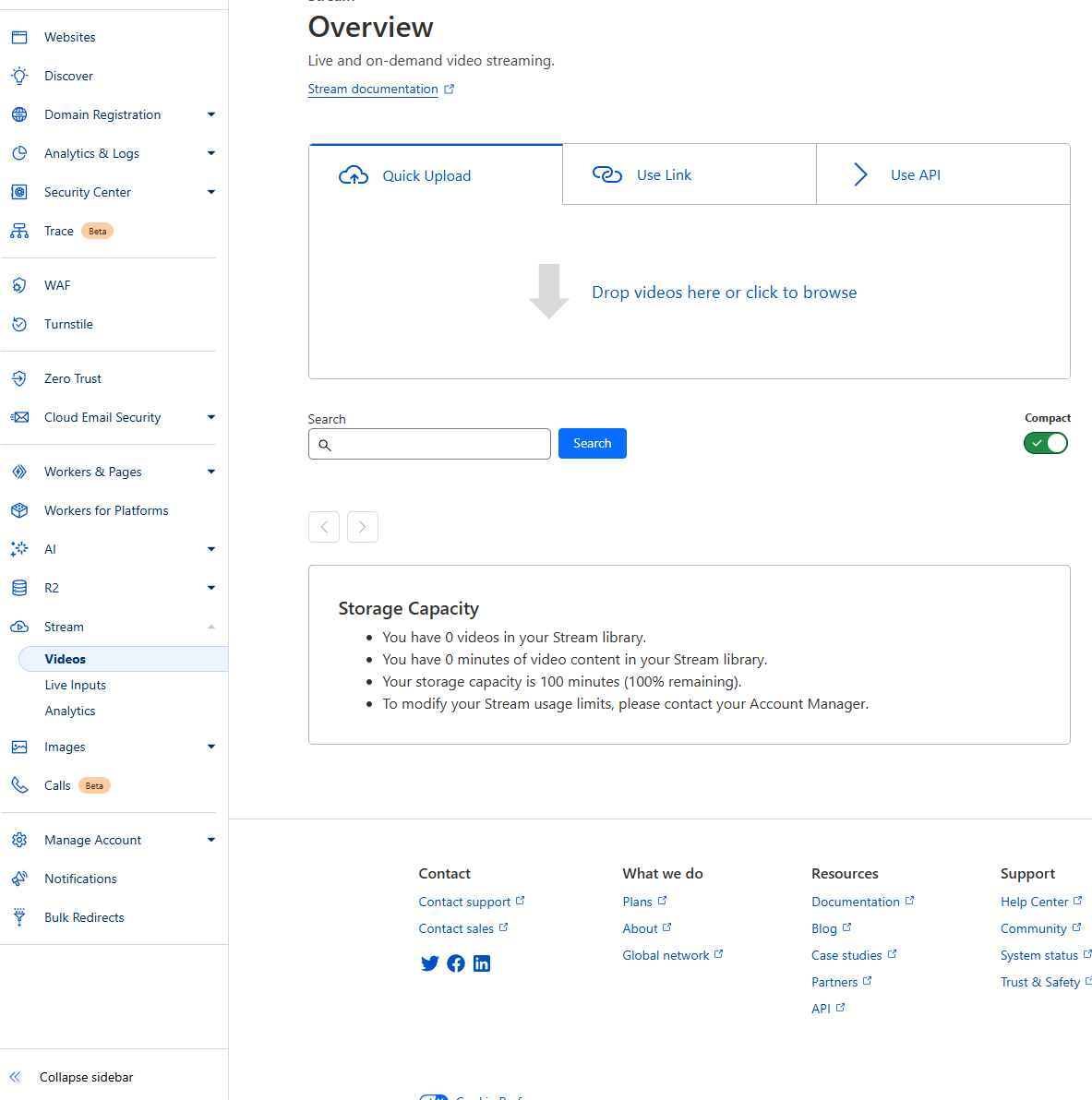
Task: Go to next page of videos
Action: 363,527
